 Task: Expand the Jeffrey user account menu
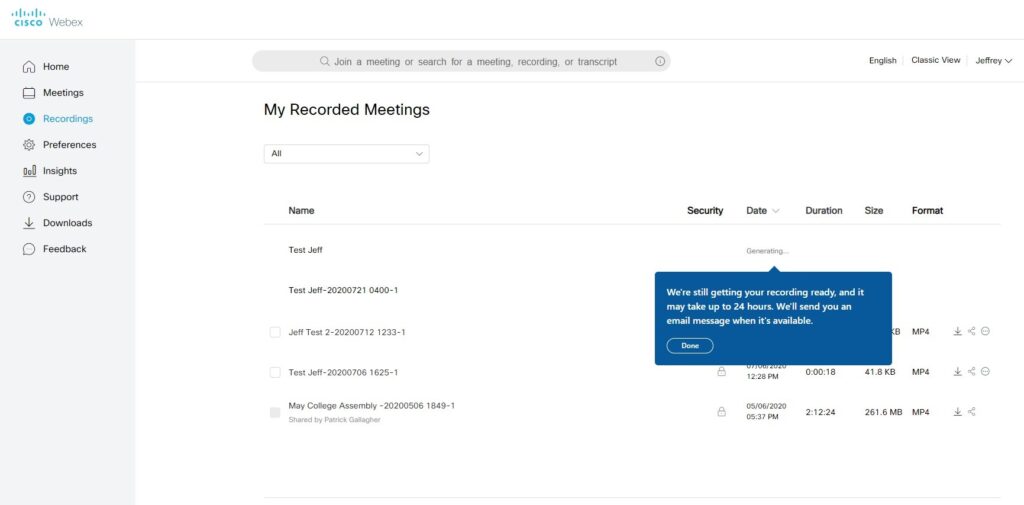click(993, 61)
